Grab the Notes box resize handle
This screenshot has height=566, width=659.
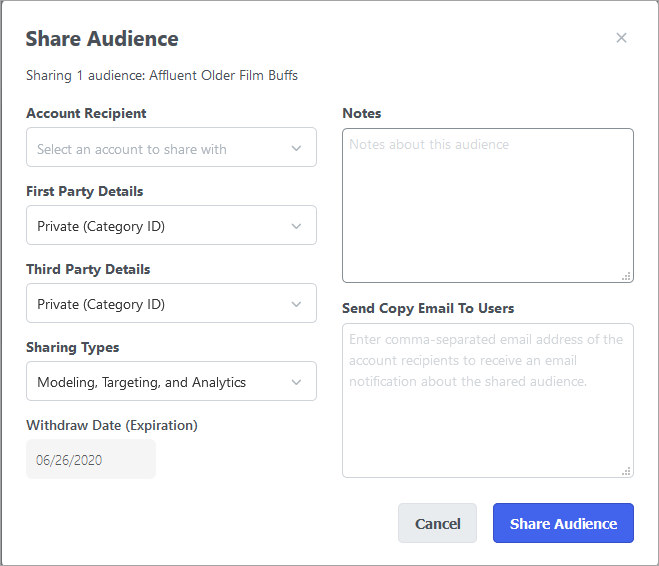626,275
